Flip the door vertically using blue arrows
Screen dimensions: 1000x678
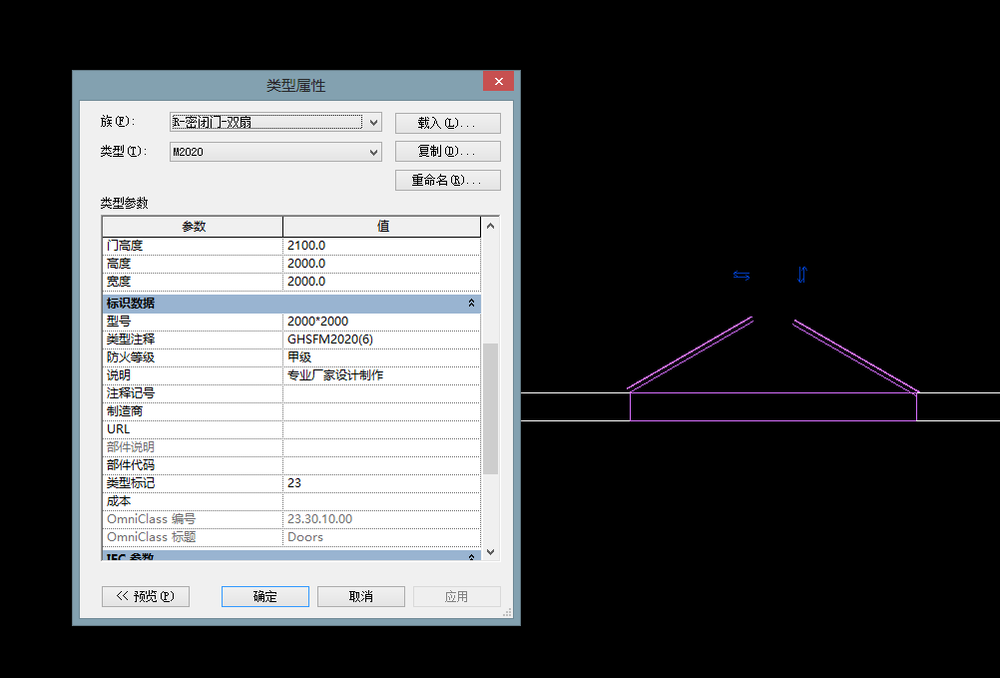click(x=802, y=274)
